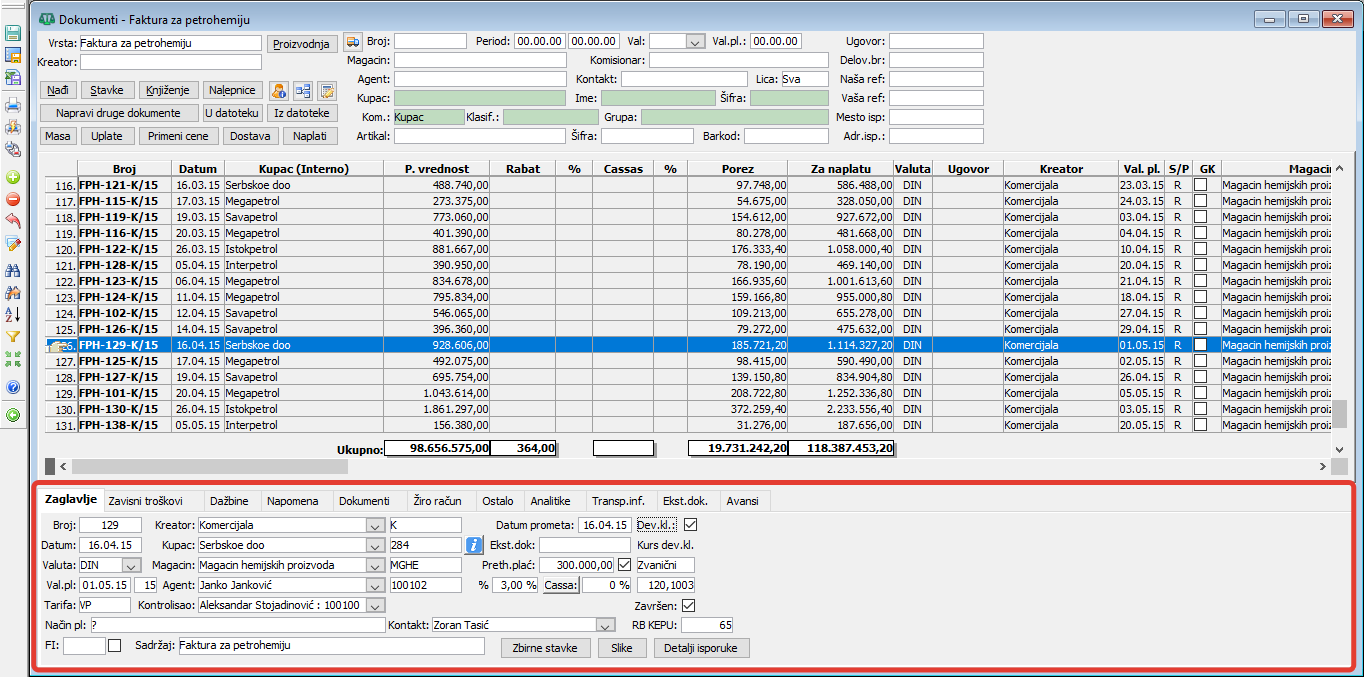The height and width of the screenshot is (677, 1364).
Task: Click the A-Z sort icon
Action: pyautogui.click(x=13, y=314)
